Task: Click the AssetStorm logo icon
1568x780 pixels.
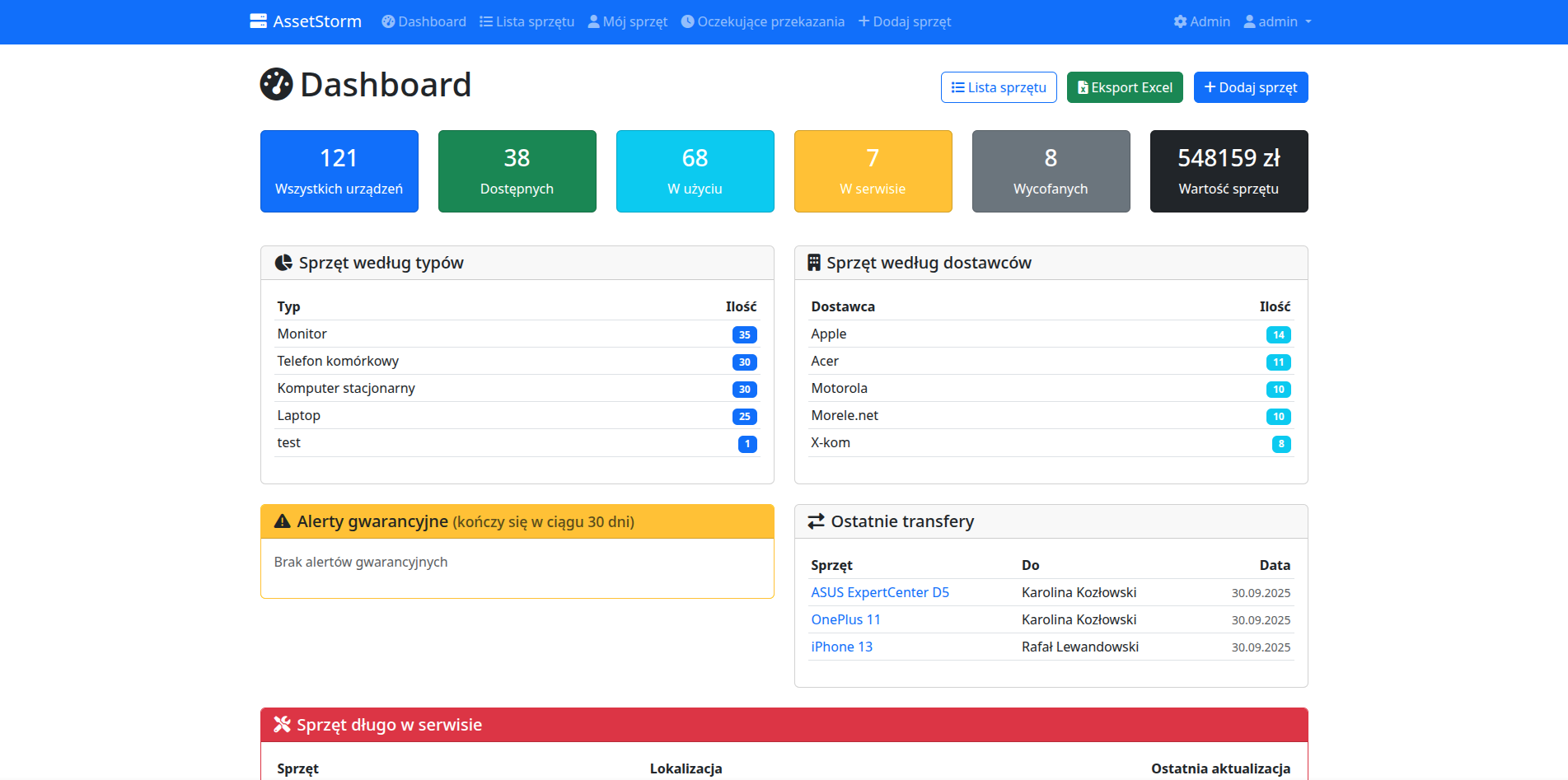Action: pos(256,20)
